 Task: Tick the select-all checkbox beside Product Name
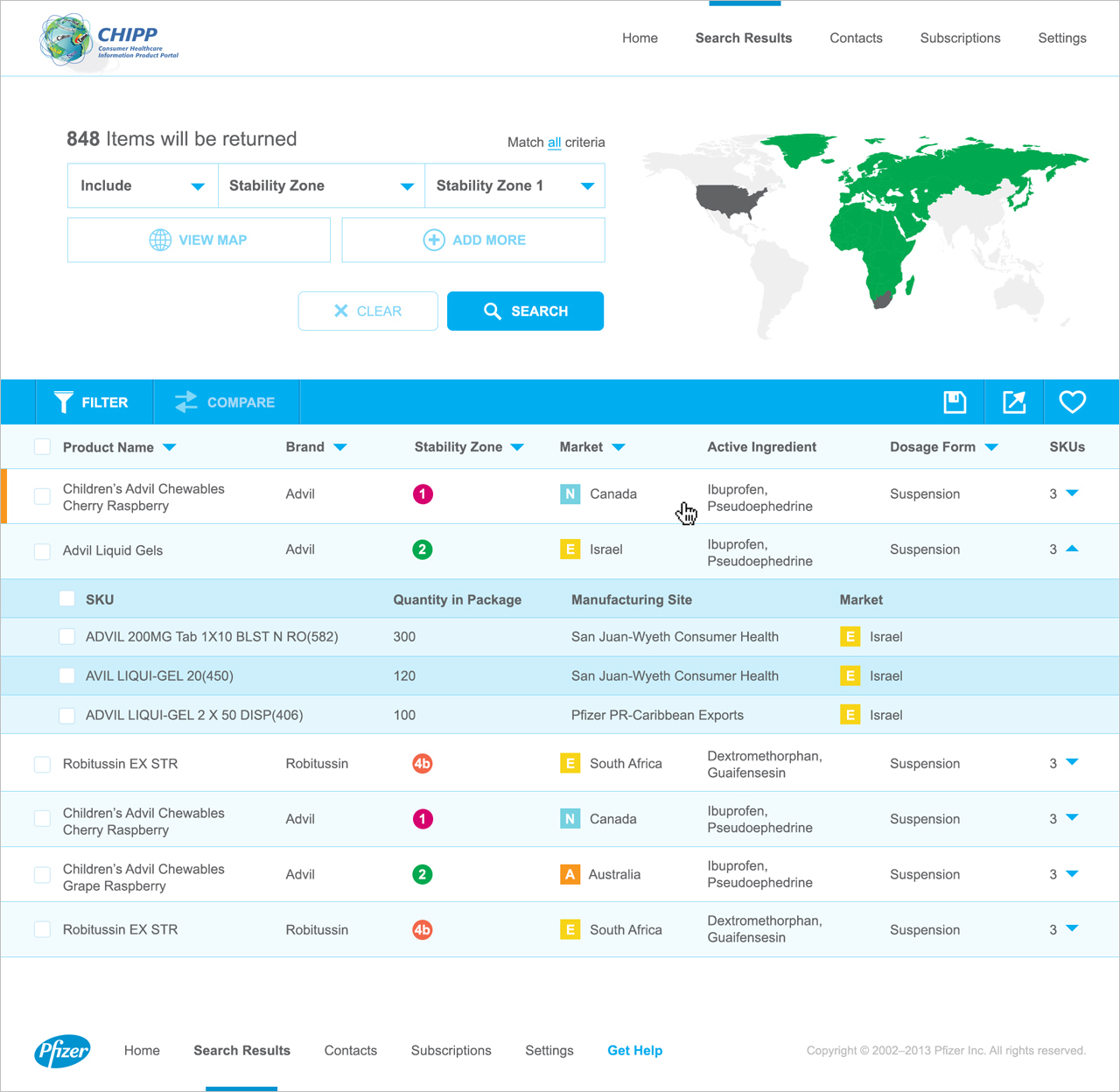coord(42,447)
